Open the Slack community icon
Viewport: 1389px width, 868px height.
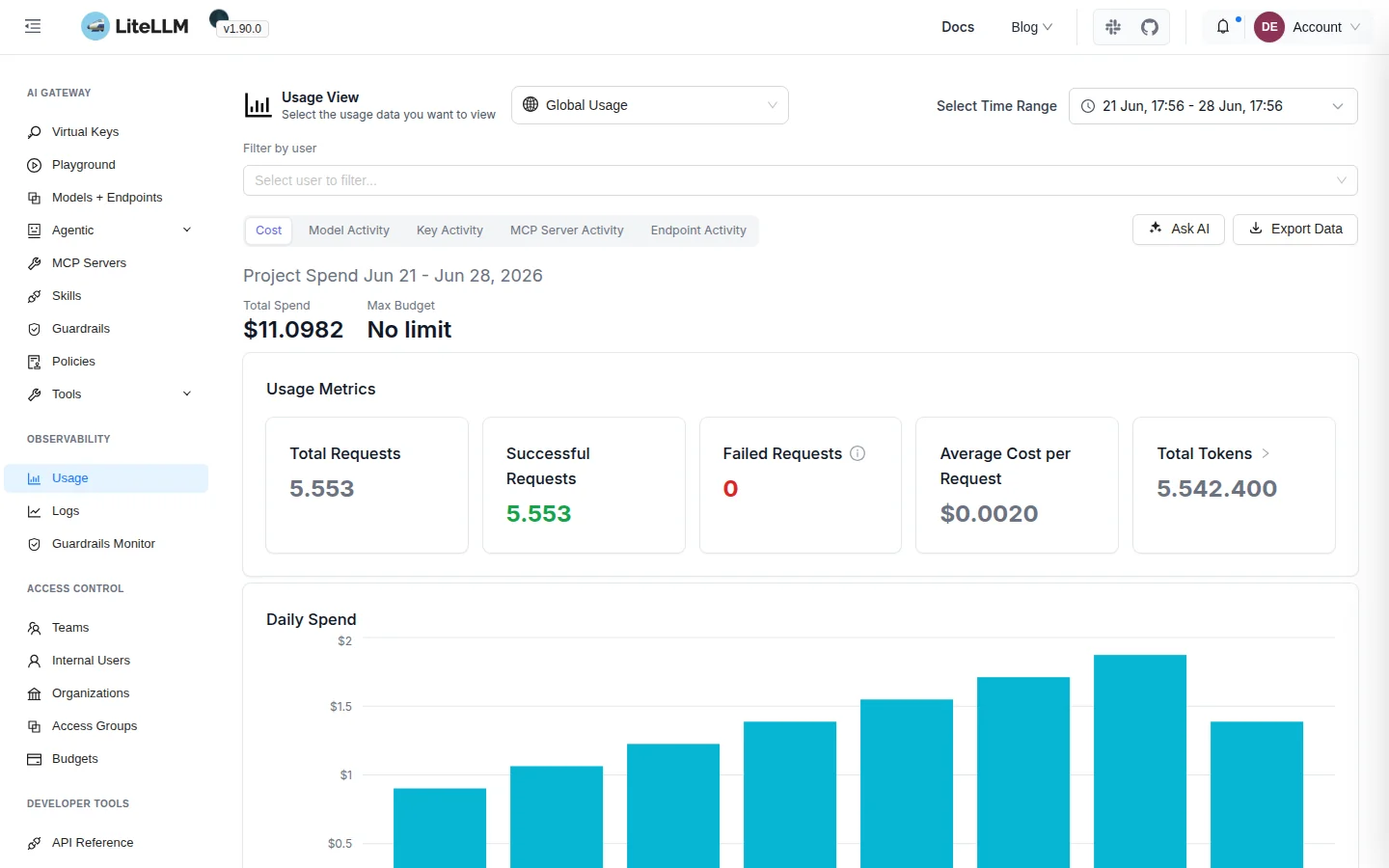tap(1113, 27)
